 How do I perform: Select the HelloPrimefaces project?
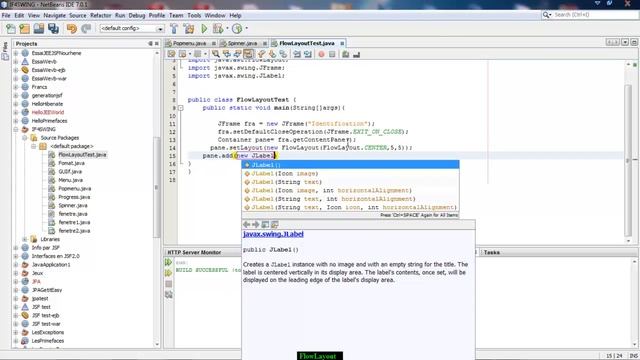click(x=49, y=121)
